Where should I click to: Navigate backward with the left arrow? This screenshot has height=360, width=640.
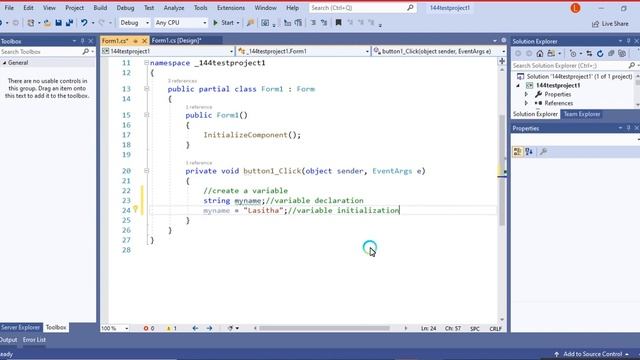195,328
